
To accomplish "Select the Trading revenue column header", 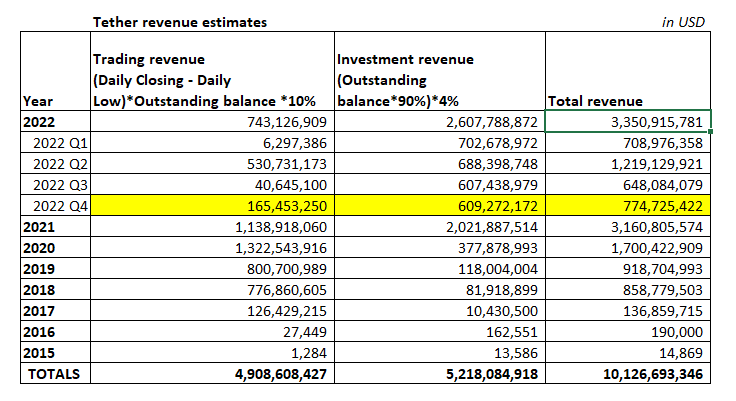I will pos(212,71).
